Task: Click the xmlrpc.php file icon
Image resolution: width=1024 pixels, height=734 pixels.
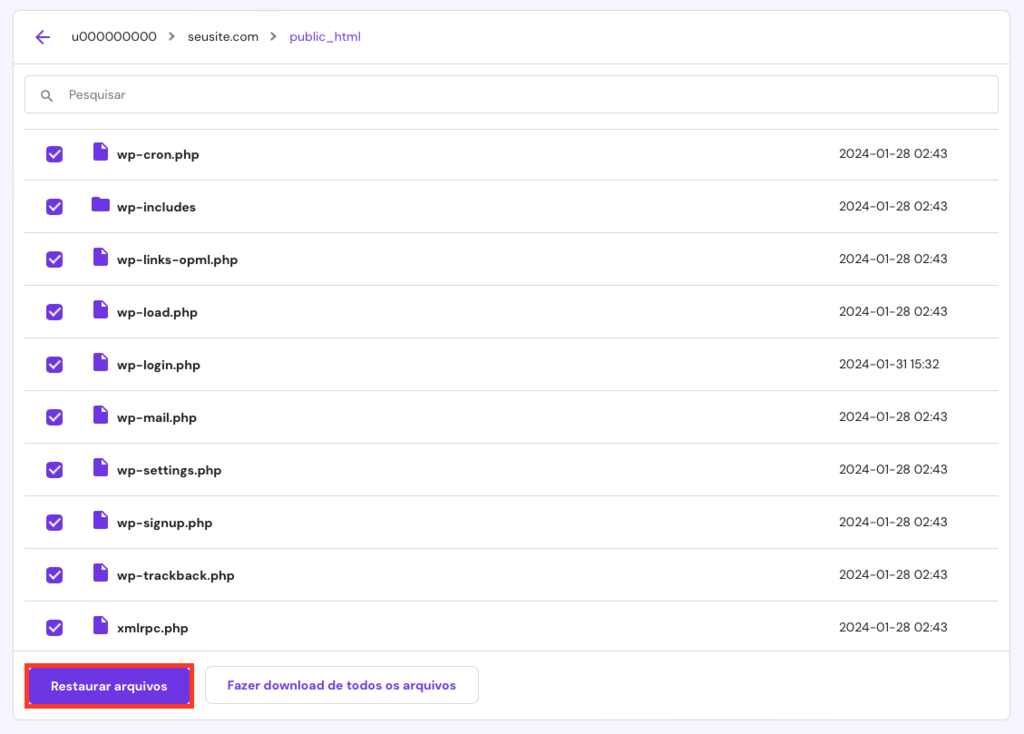Action: (x=100, y=627)
